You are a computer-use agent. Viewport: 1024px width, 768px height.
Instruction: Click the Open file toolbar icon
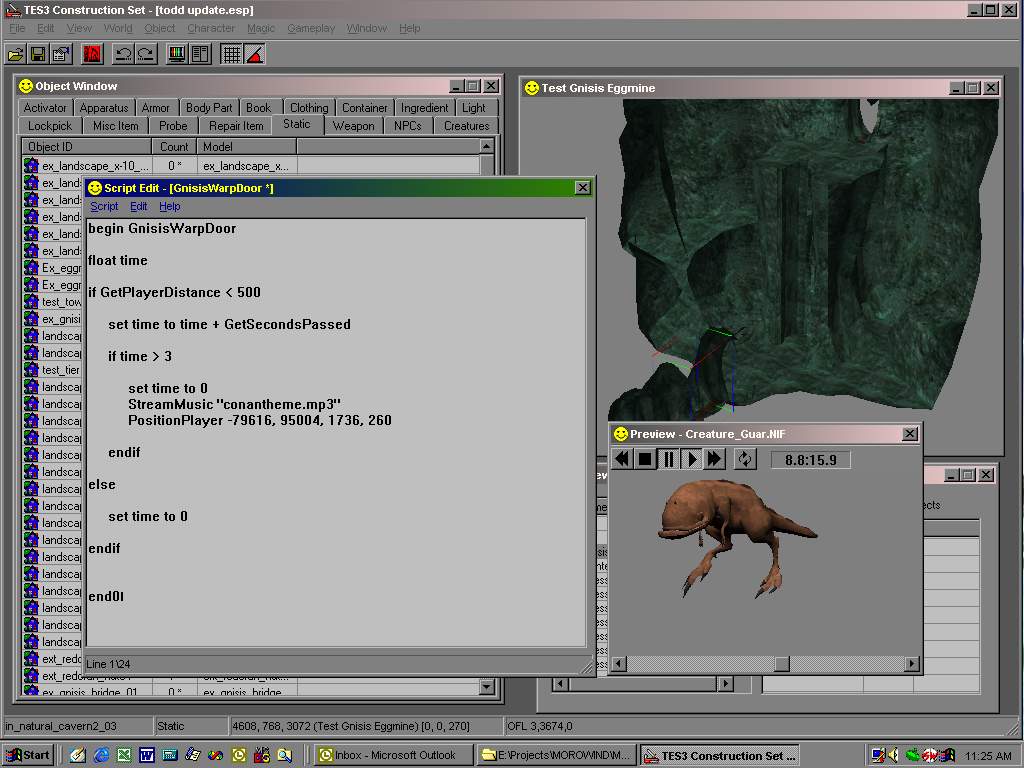(16, 54)
